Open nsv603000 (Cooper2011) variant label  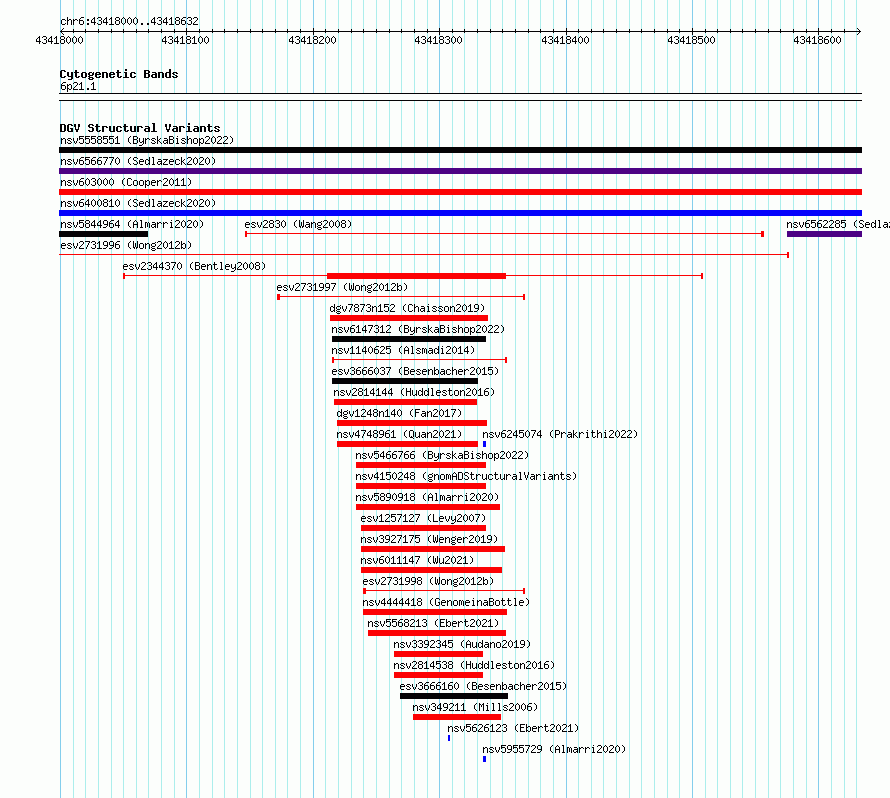[126, 182]
